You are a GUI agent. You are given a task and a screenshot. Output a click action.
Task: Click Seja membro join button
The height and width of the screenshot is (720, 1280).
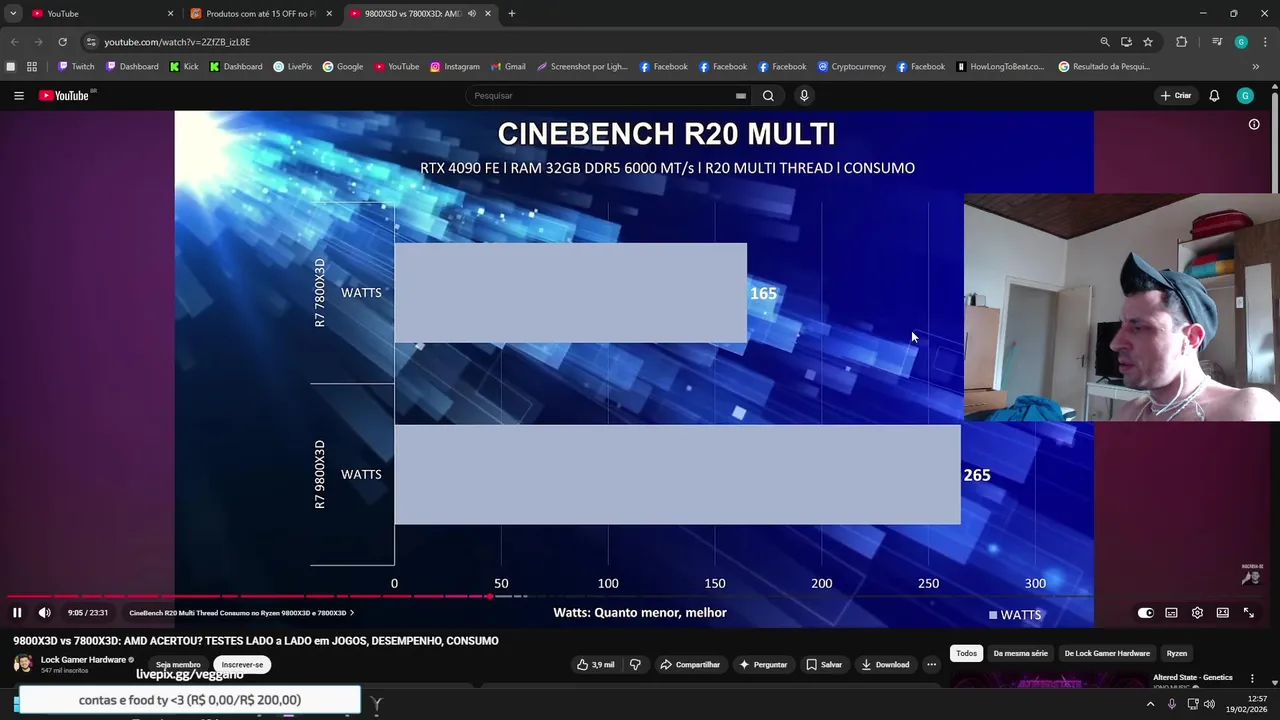point(178,665)
